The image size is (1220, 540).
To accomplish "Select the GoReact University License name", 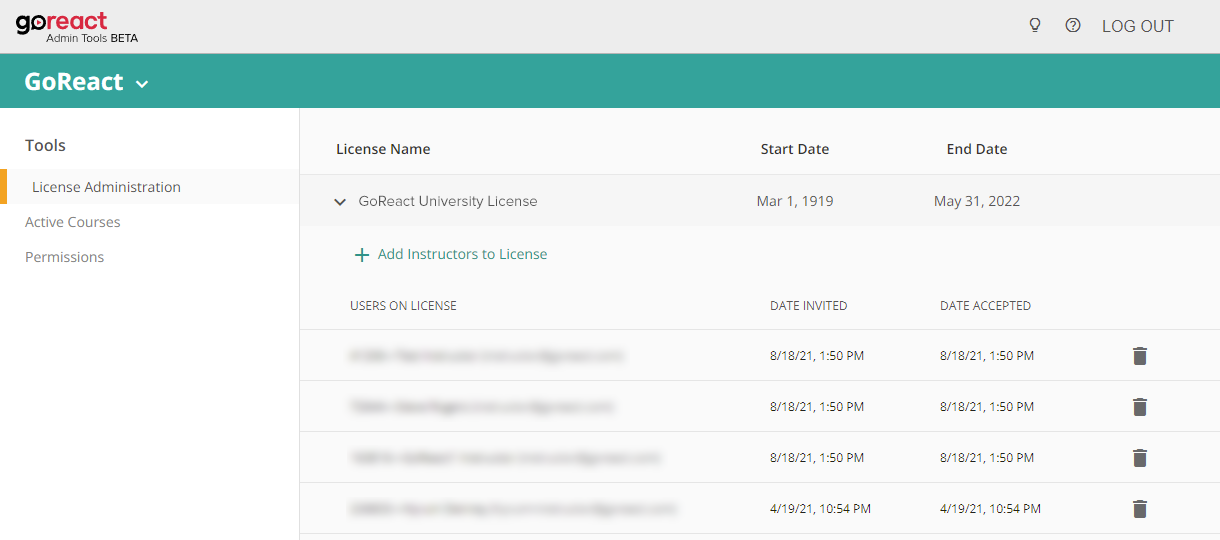I will tap(448, 201).
